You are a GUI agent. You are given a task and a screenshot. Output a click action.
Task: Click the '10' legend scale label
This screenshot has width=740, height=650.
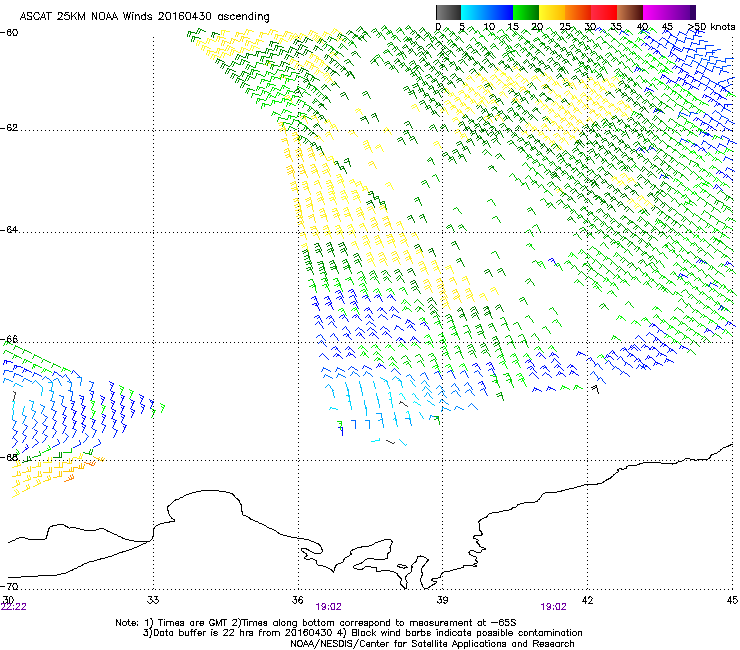click(x=489, y=27)
